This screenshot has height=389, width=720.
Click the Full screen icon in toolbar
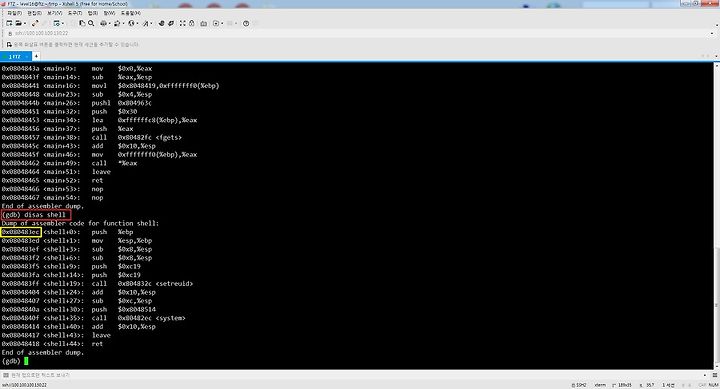(183, 23)
